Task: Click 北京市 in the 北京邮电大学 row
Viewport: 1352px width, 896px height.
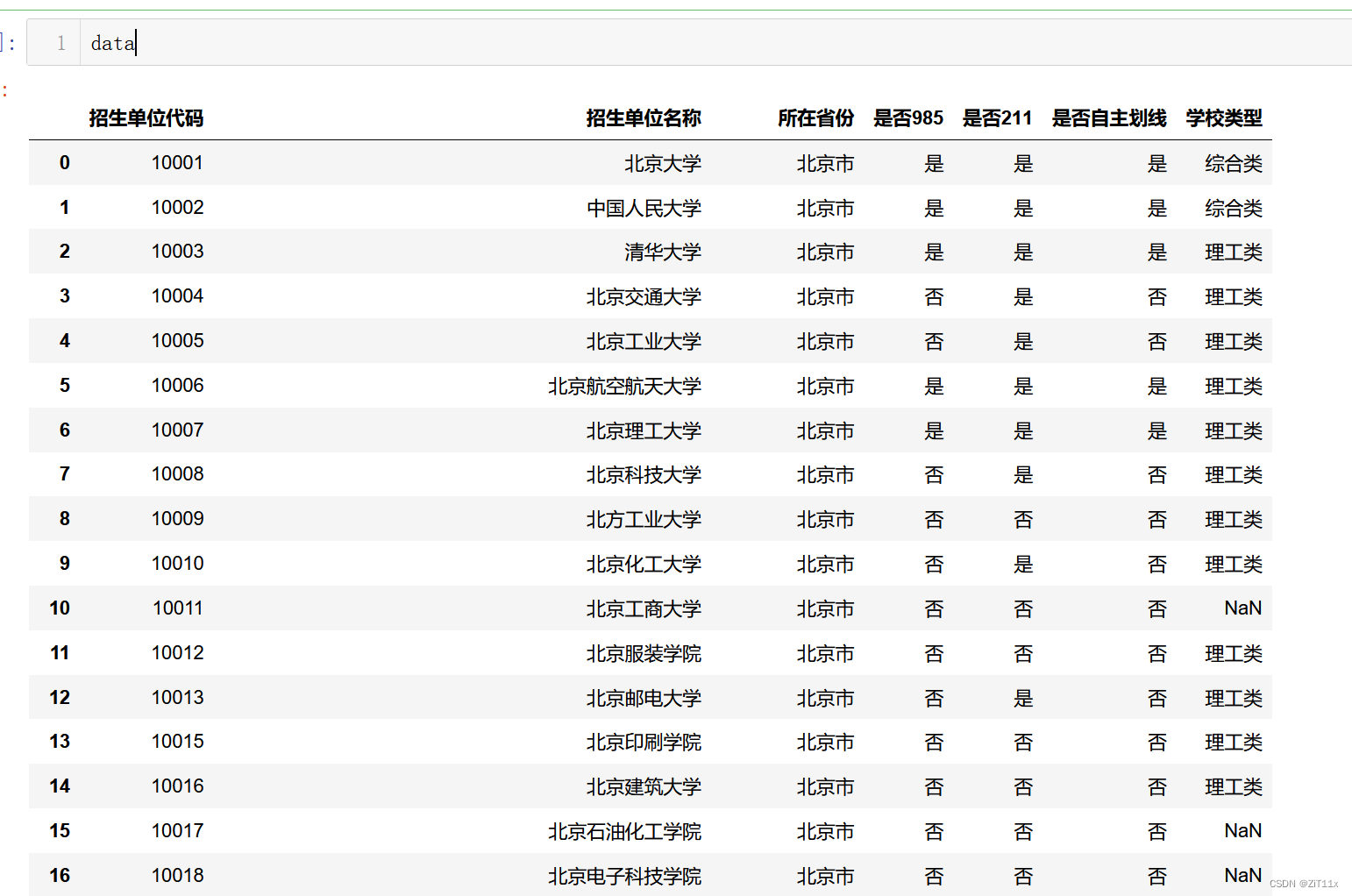Action: (826, 699)
